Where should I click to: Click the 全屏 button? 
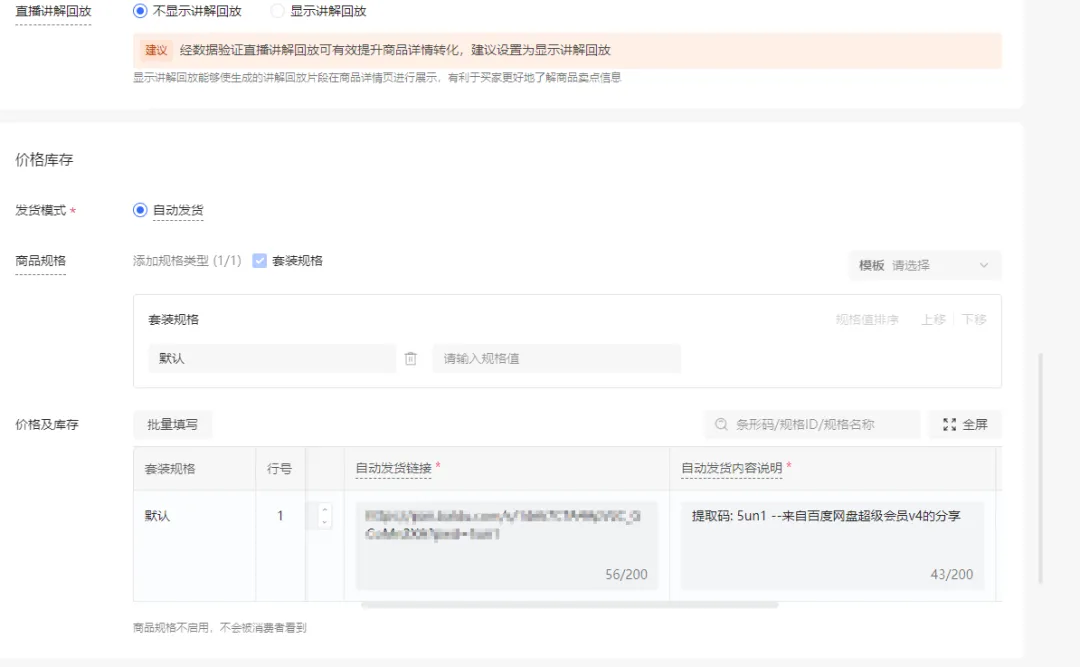(964, 424)
